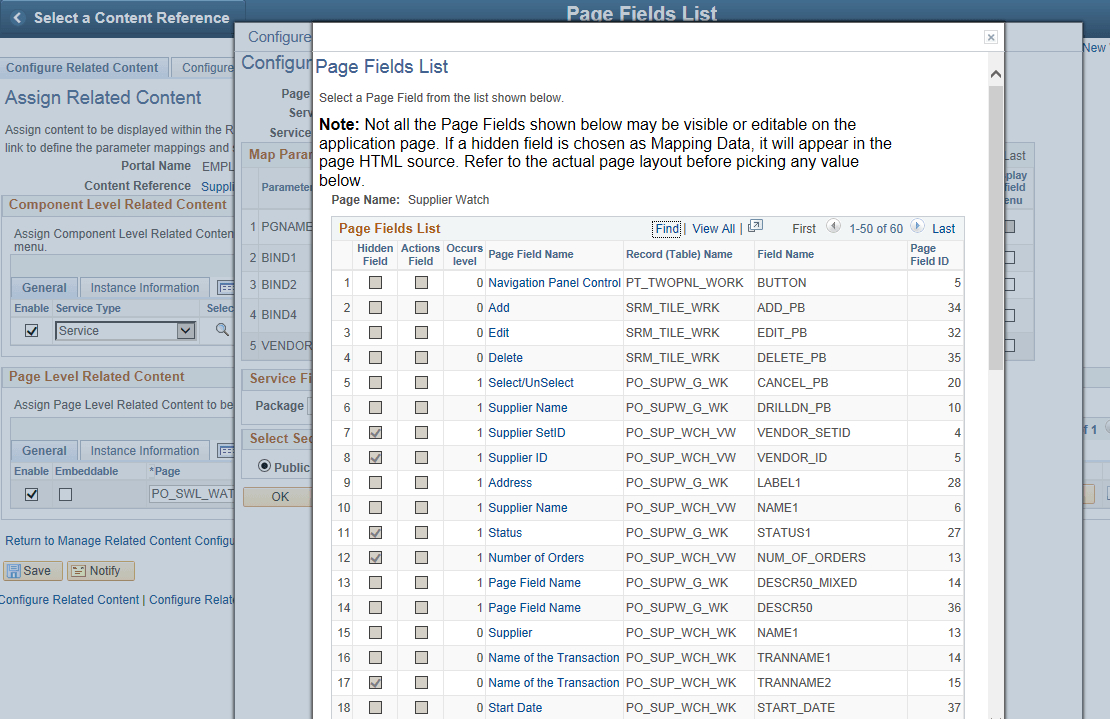This screenshot has width=1110, height=719.
Task: Click the back chevron beside Select a Content Reference
Action: [x=15, y=17]
